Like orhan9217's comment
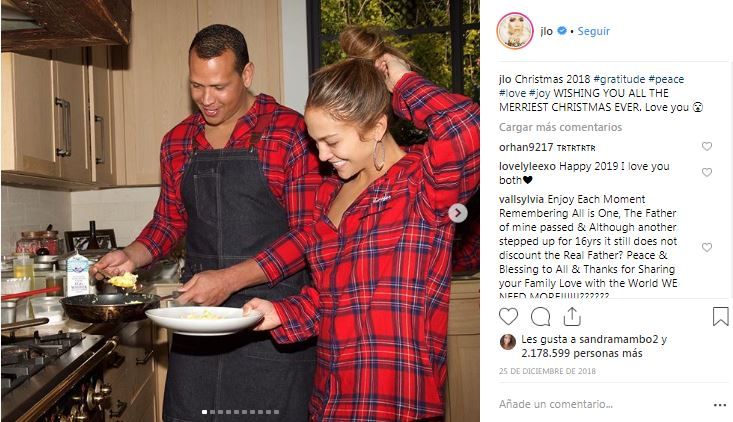Viewport: 733px width, 422px height. (707, 146)
